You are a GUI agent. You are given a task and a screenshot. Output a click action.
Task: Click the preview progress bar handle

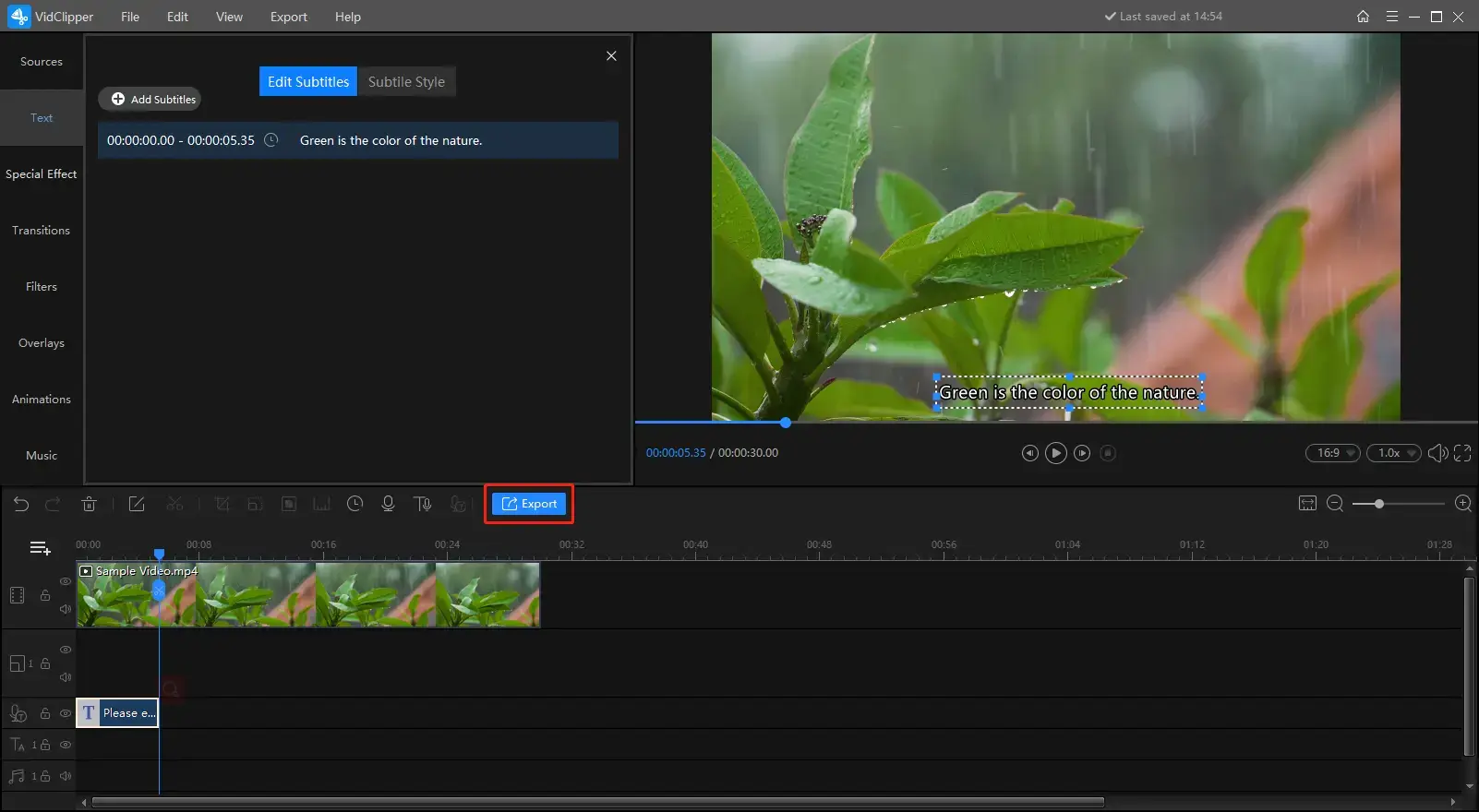pyautogui.click(x=785, y=423)
